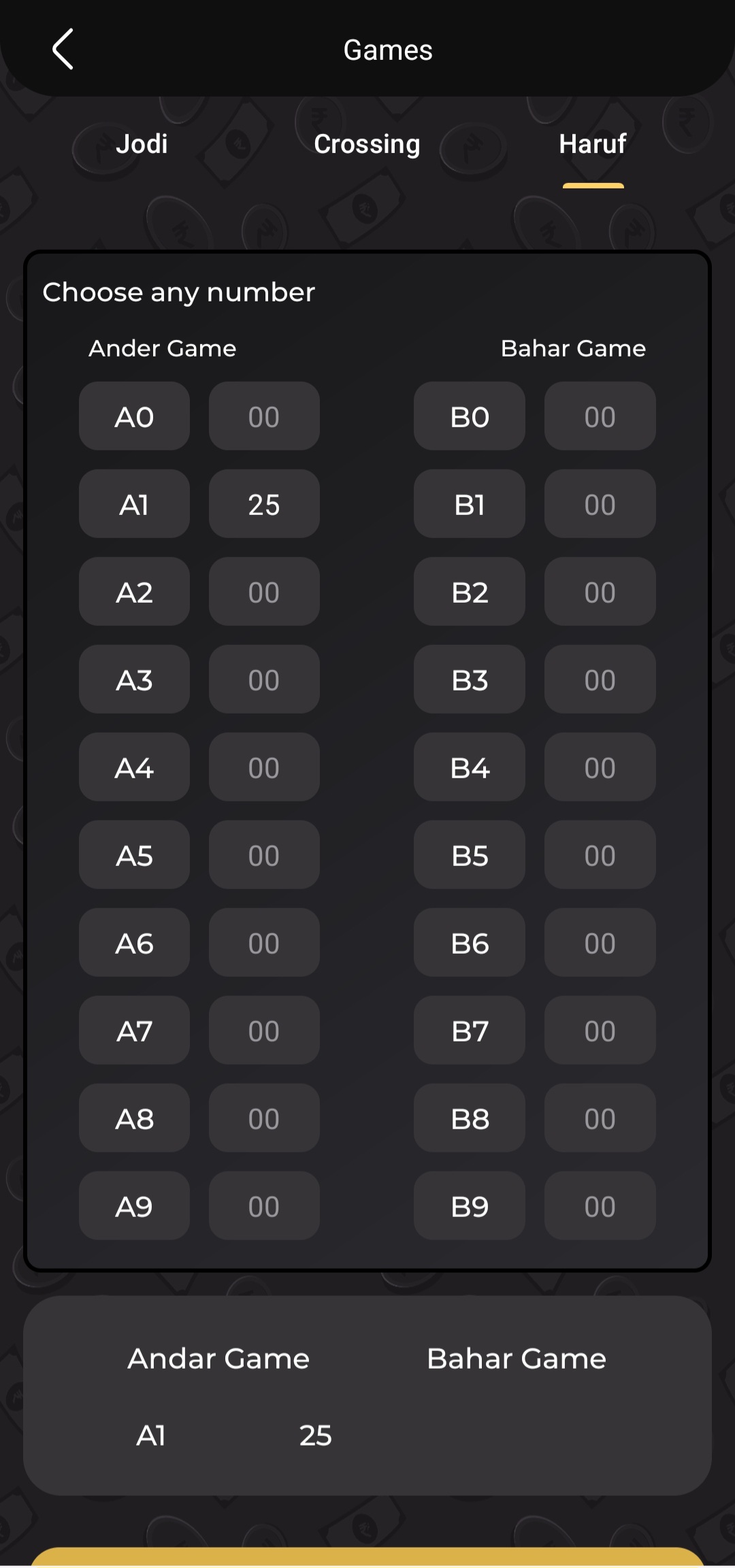Focus the amount field beside A0
The width and height of the screenshot is (735, 1568).
click(264, 416)
